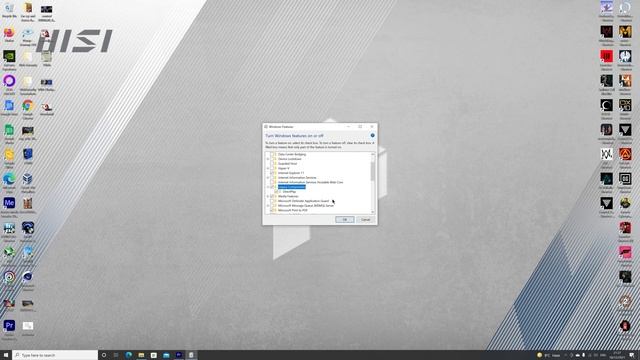The height and width of the screenshot is (360, 640).
Task: Click the weather widget on the taskbar
Action: tap(549, 356)
